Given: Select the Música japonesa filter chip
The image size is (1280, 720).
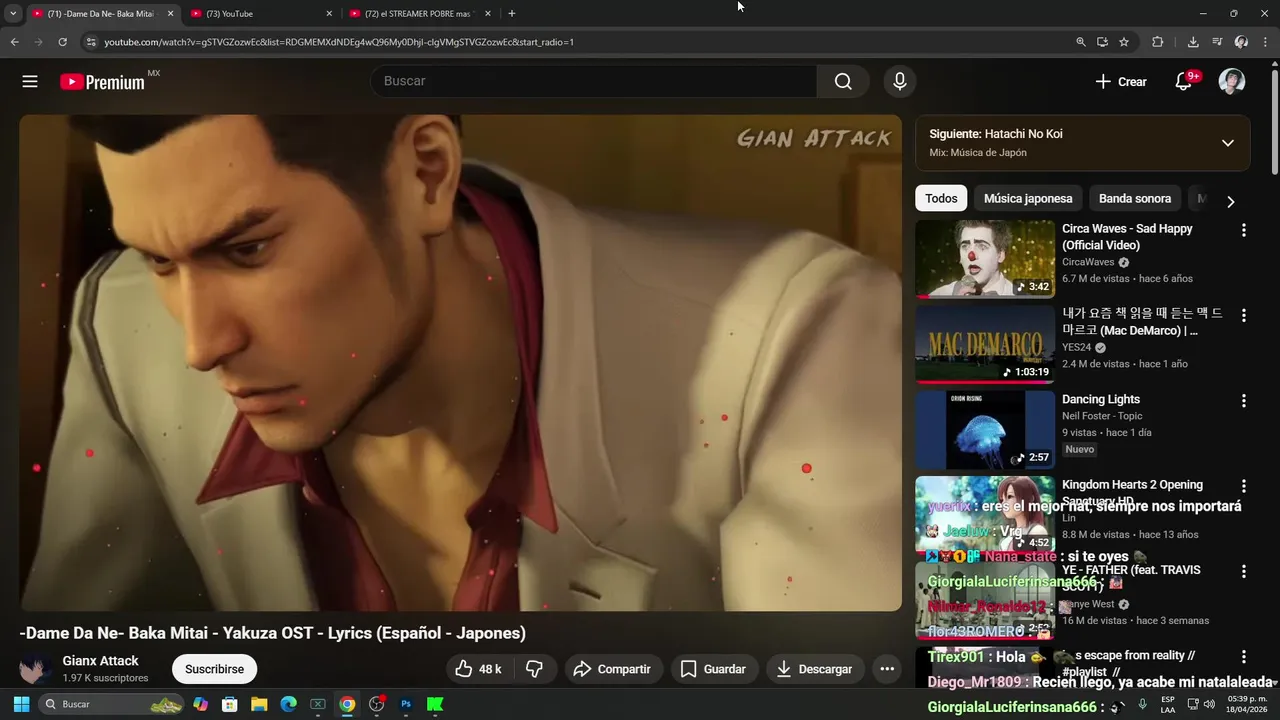Looking at the screenshot, I should 1028,198.
